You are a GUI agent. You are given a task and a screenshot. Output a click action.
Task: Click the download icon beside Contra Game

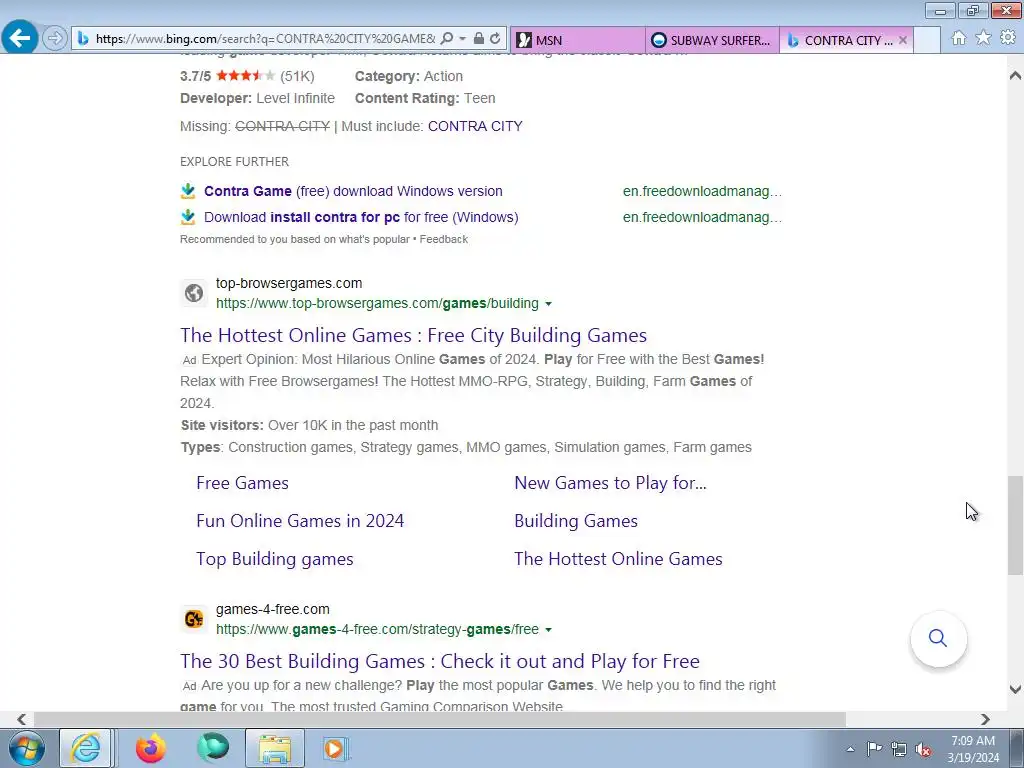[x=188, y=191]
